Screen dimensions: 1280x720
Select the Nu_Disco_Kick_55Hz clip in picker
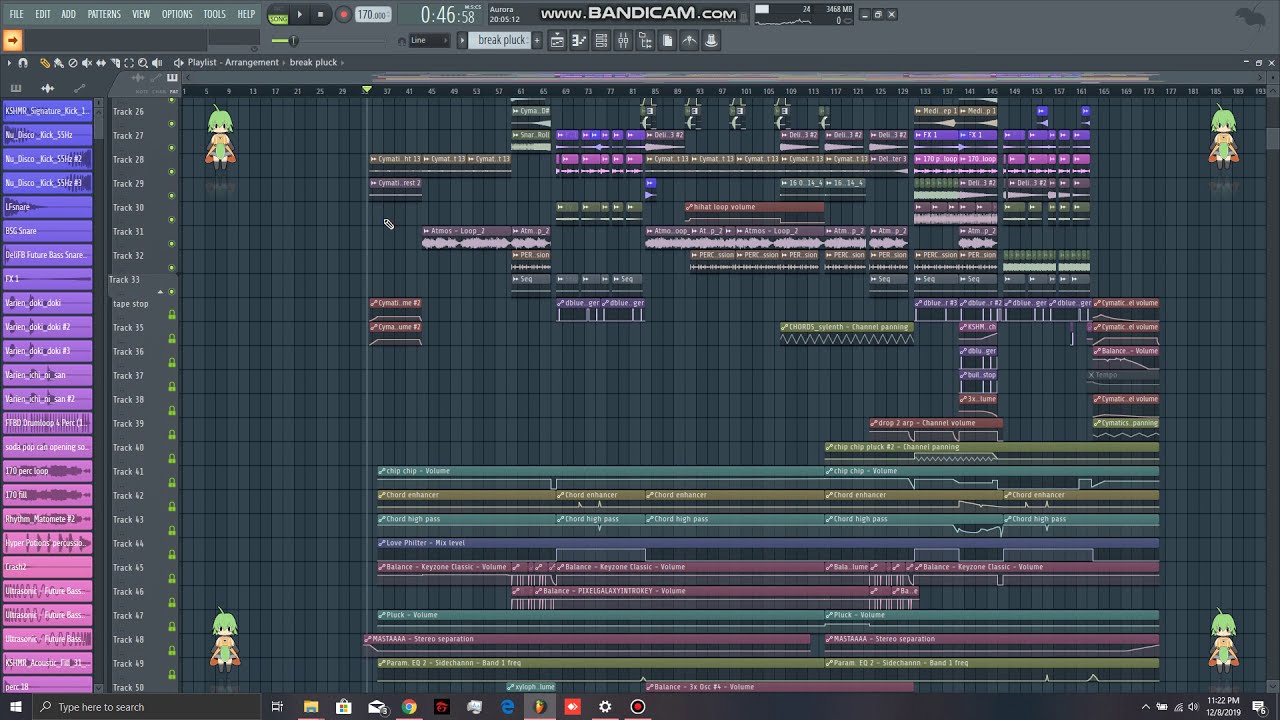[x=48, y=135]
